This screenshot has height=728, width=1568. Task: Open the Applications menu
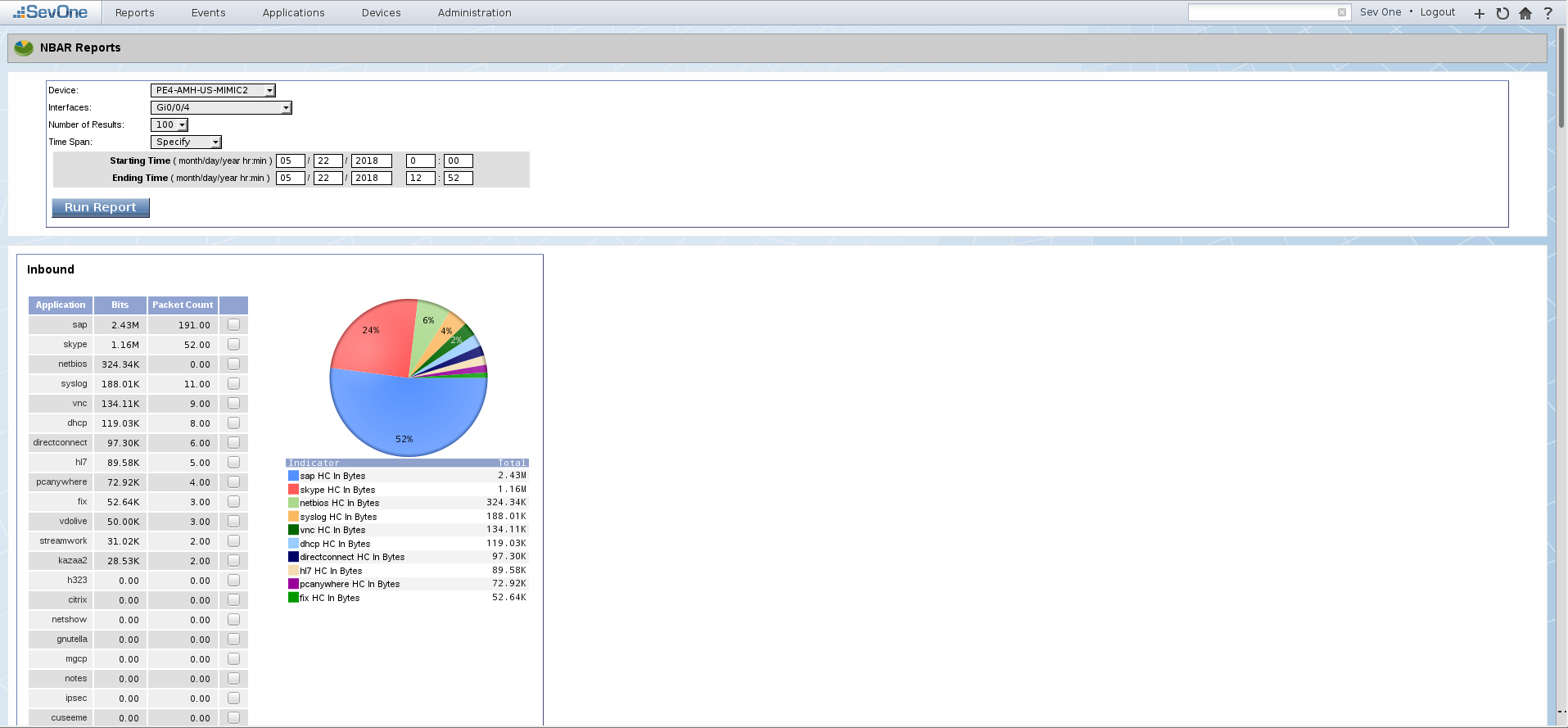tap(293, 13)
